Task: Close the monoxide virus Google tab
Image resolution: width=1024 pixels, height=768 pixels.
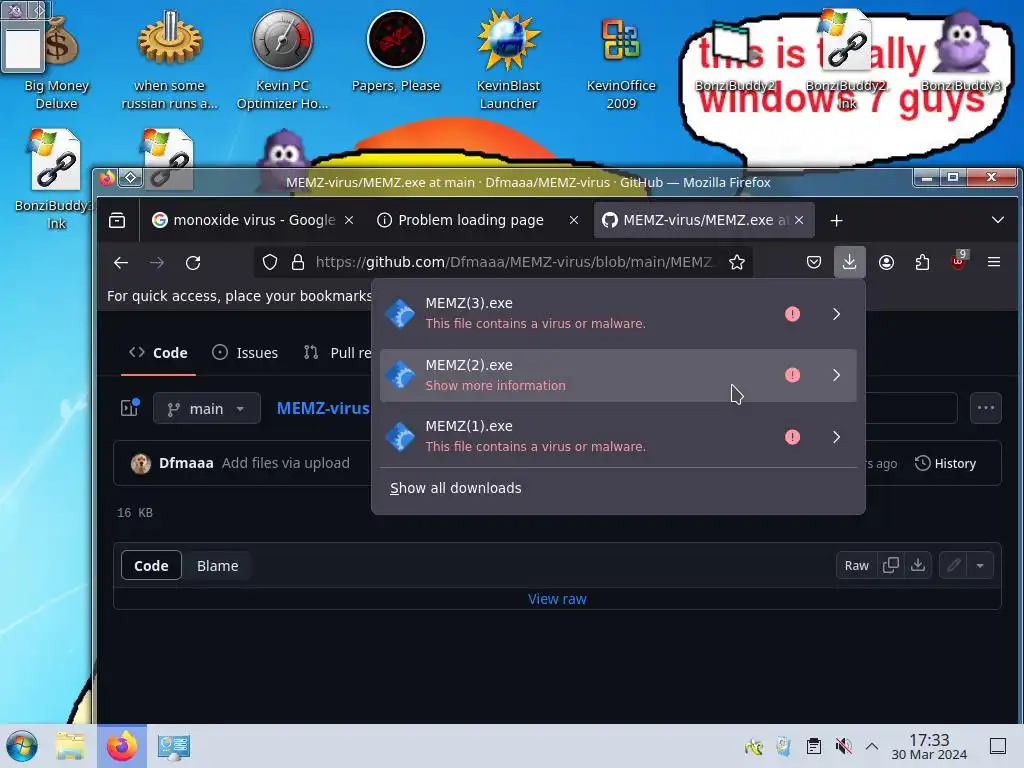Action: click(349, 220)
